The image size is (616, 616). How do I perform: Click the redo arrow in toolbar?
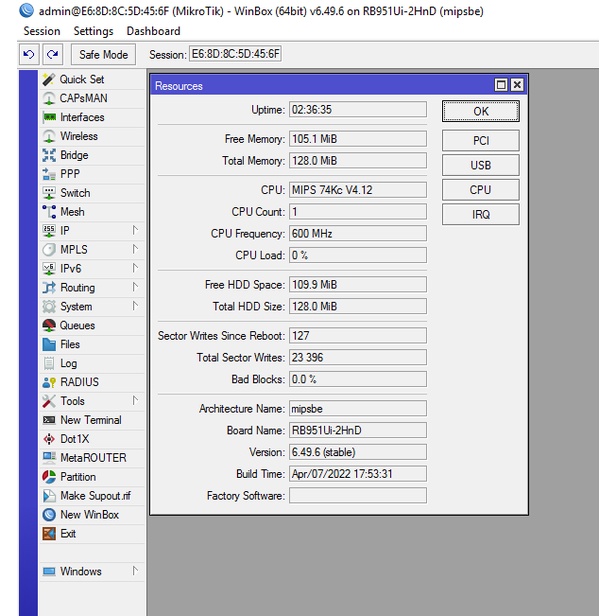[x=52, y=54]
